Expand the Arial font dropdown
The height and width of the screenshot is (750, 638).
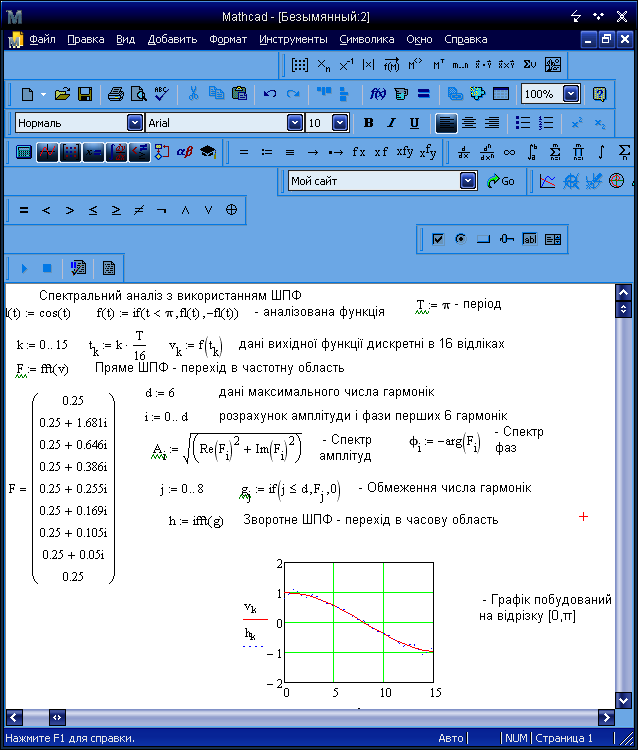point(295,123)
